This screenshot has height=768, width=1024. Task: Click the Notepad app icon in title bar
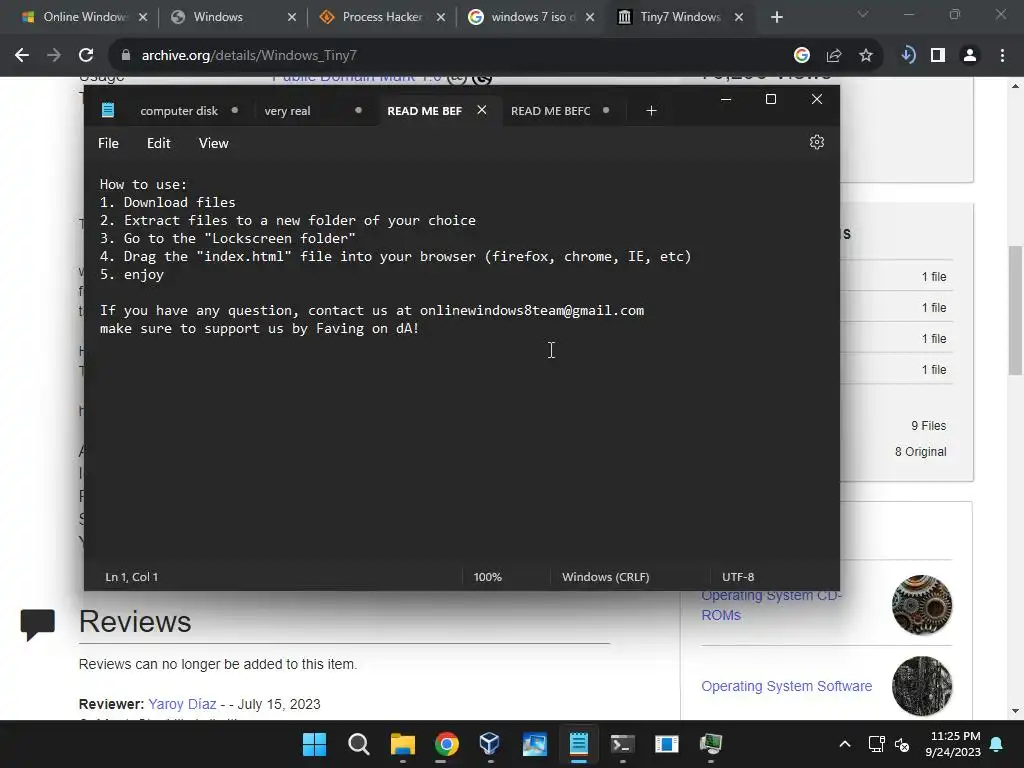click(x=108, y=110)
